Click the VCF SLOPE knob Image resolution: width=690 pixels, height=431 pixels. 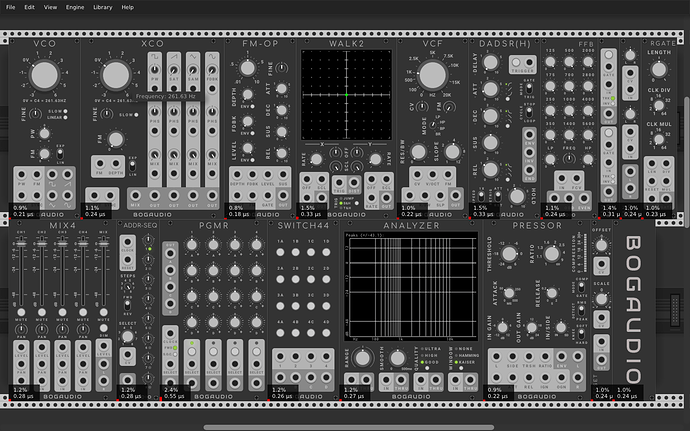pos(452,151)
